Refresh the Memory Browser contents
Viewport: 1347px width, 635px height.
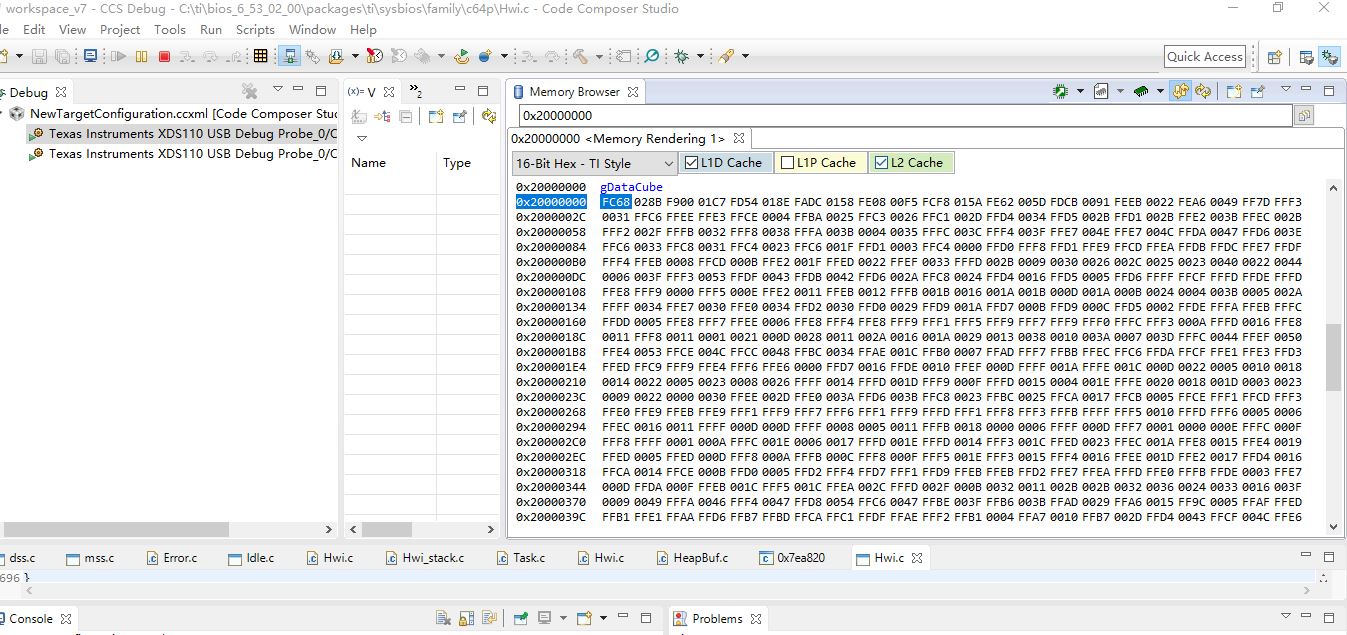point(1202,91)
